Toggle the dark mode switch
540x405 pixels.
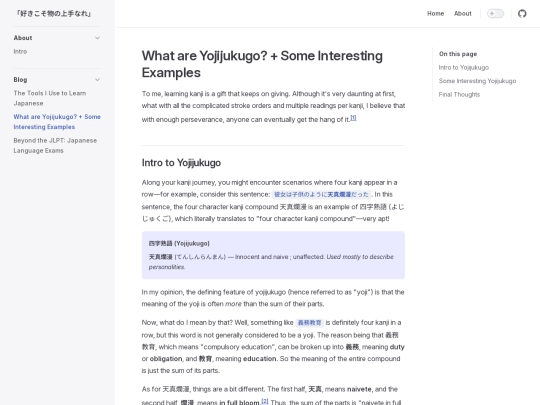(x=495, y=13)
